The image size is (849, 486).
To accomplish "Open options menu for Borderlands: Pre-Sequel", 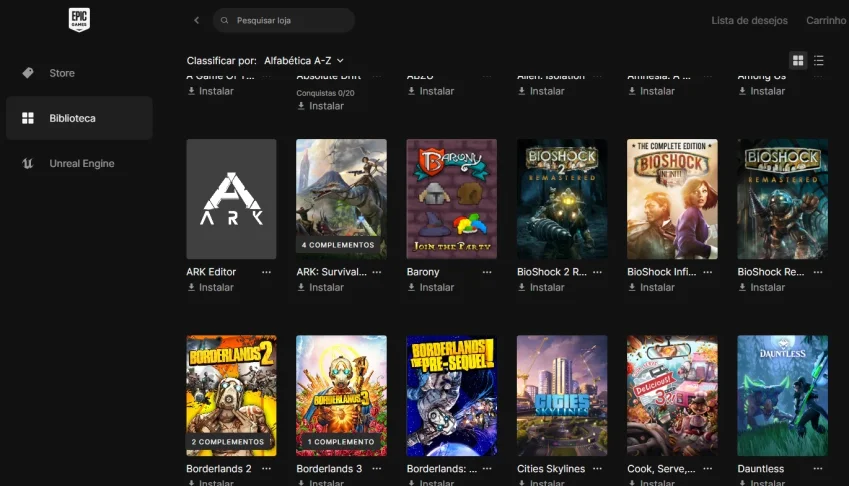I will pos(487,469).
